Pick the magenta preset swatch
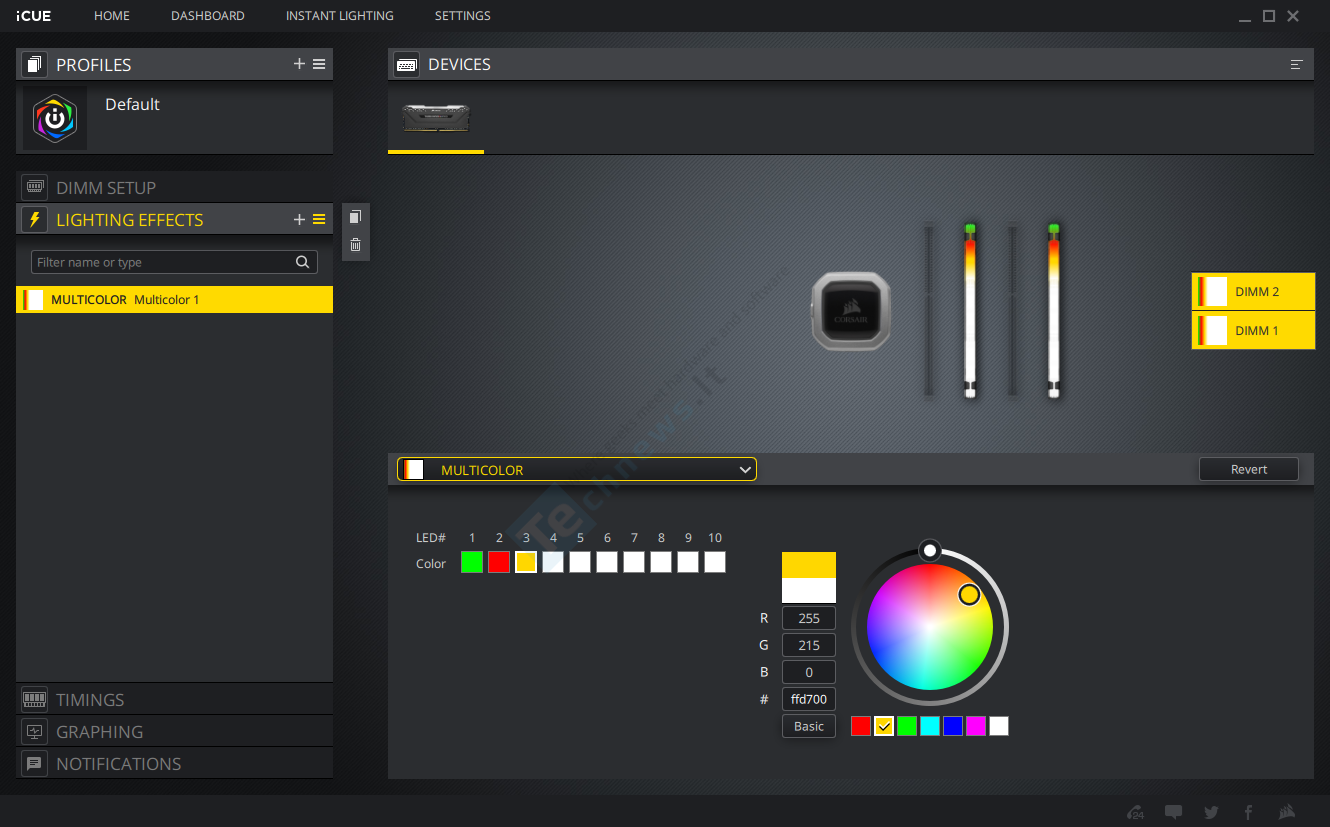Image resolution: width=1330 pixels, height=827 pixels. coord(976,726)
